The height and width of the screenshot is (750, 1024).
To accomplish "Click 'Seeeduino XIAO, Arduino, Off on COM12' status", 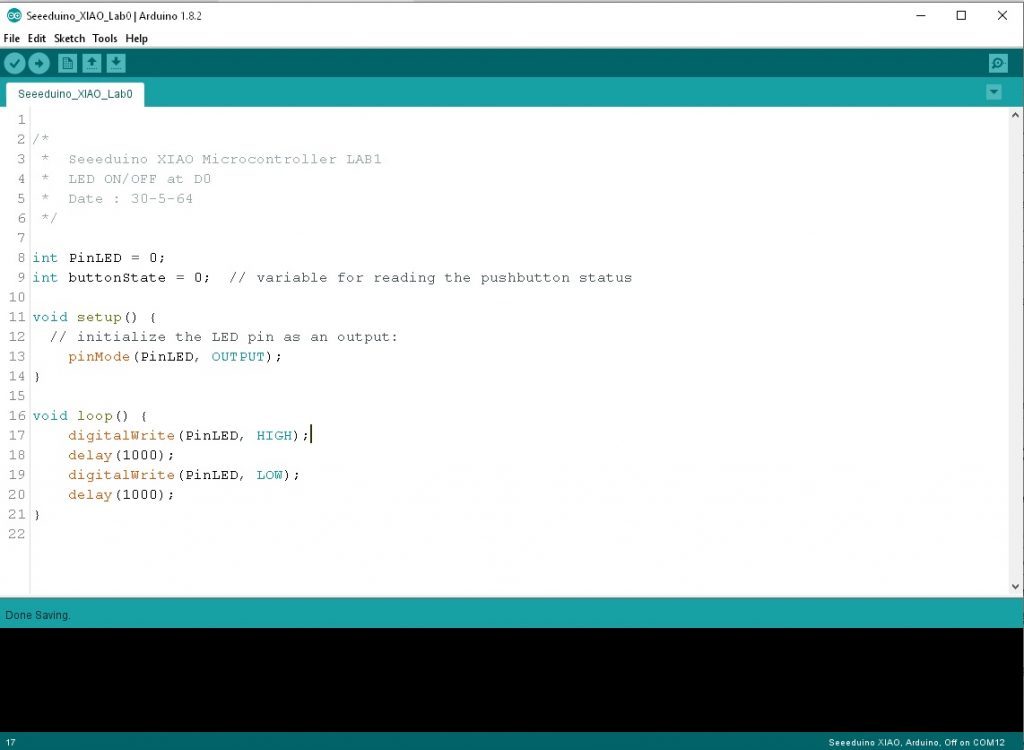I will pyautogui.click(x=916, y=742).
